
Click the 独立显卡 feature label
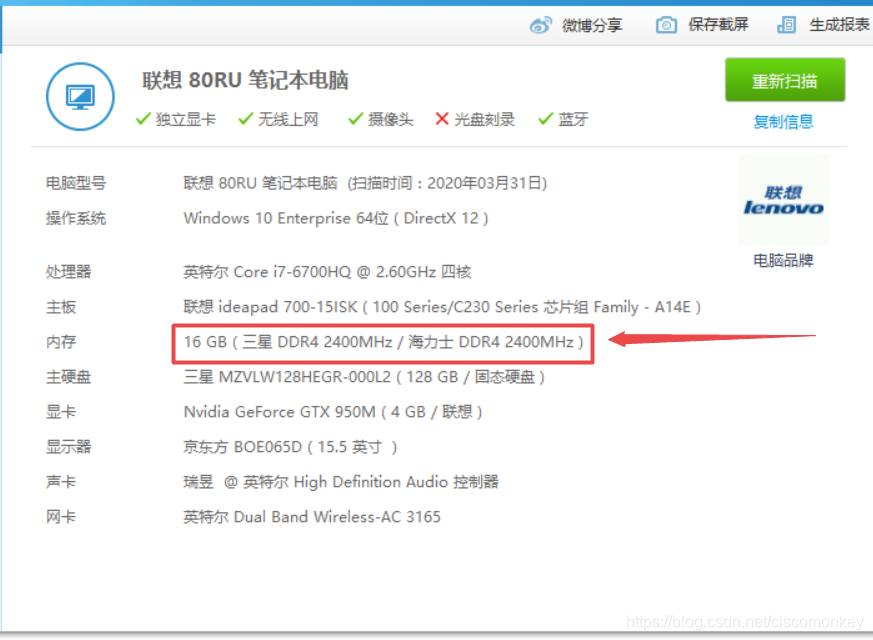(186, 119)
